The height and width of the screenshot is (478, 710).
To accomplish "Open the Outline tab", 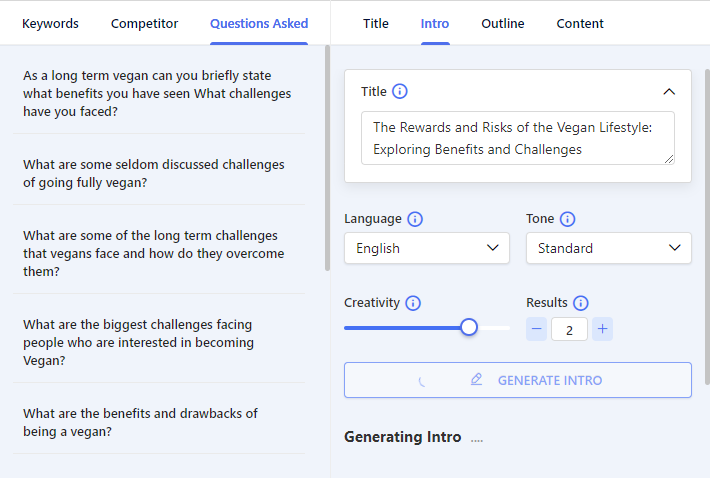I will coord(502,24).
